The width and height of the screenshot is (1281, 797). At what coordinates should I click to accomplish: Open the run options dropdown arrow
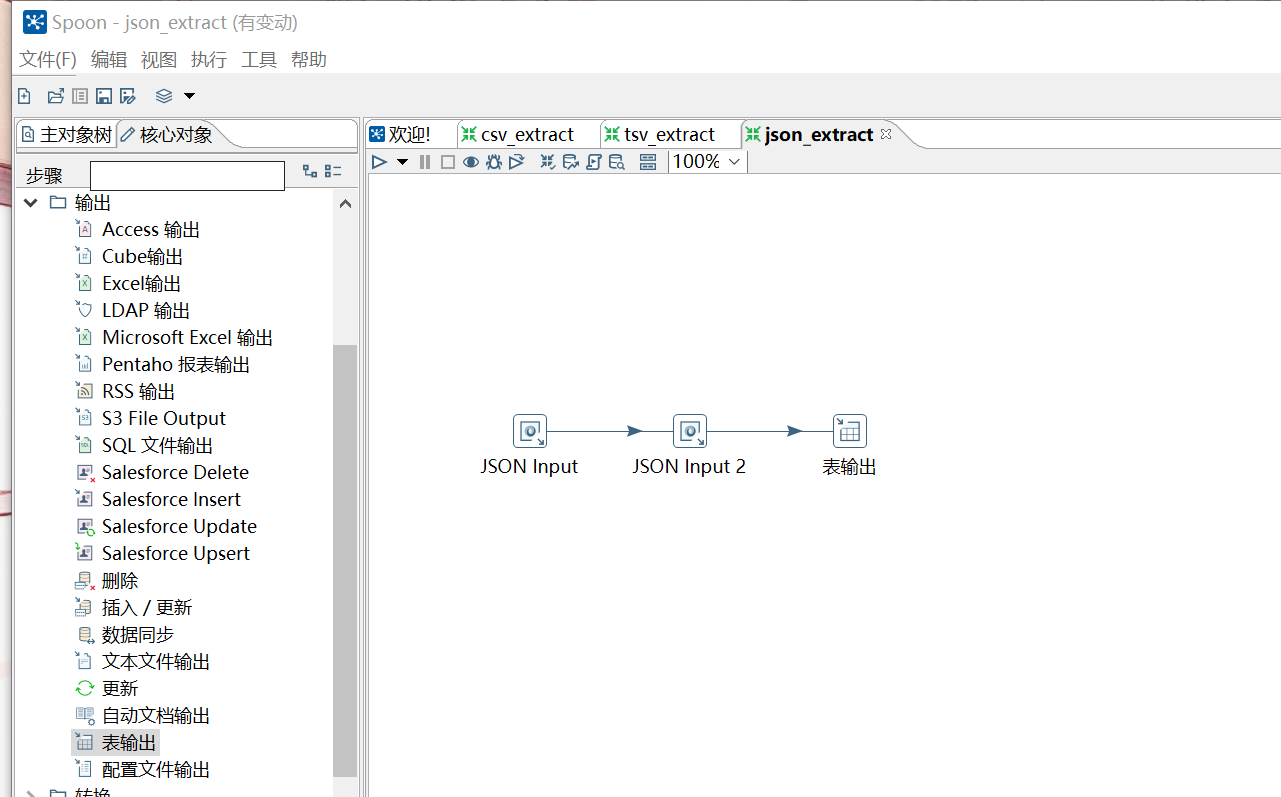[x=402, y=162]
